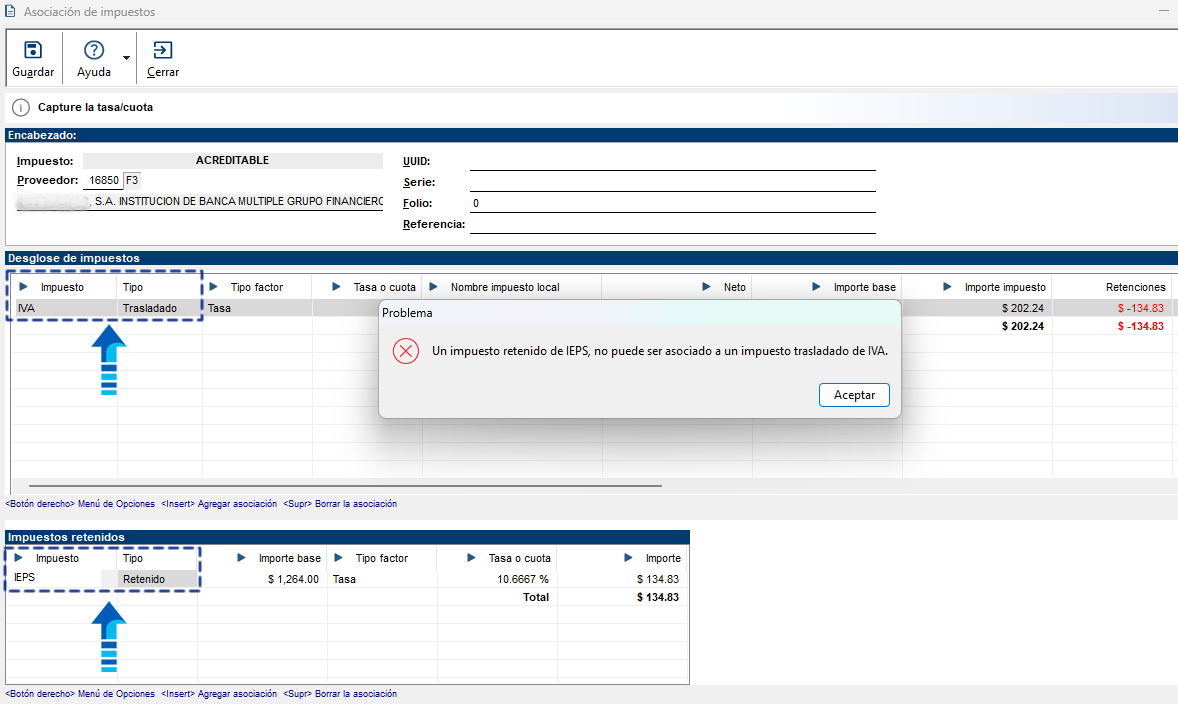Click the UUID input field
Screen dimensions: 1178x704
pyautogui.click(x=672, y=161)
